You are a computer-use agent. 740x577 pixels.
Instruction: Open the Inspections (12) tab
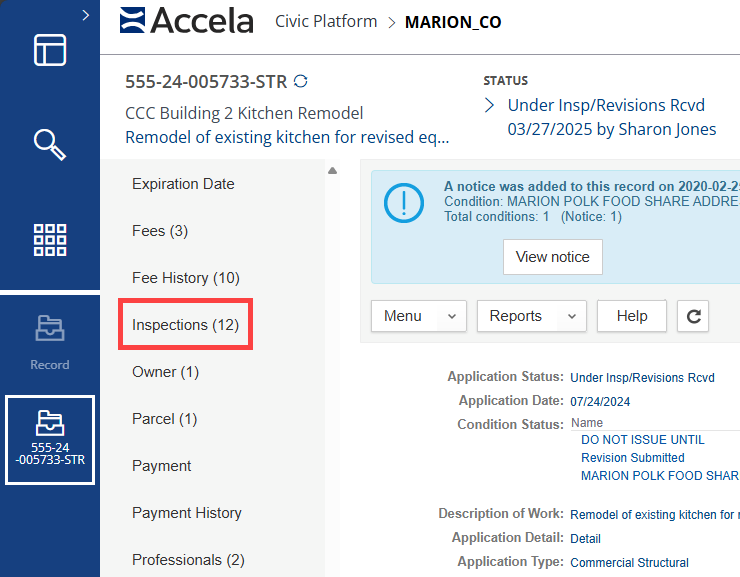tap(185, 325)
